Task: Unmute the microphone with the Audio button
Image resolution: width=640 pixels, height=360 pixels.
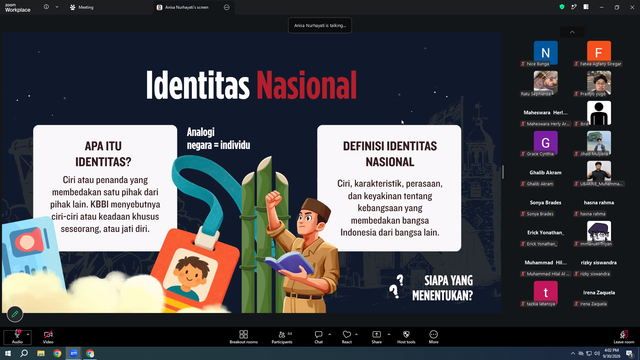Action: (x=17, y=337)
